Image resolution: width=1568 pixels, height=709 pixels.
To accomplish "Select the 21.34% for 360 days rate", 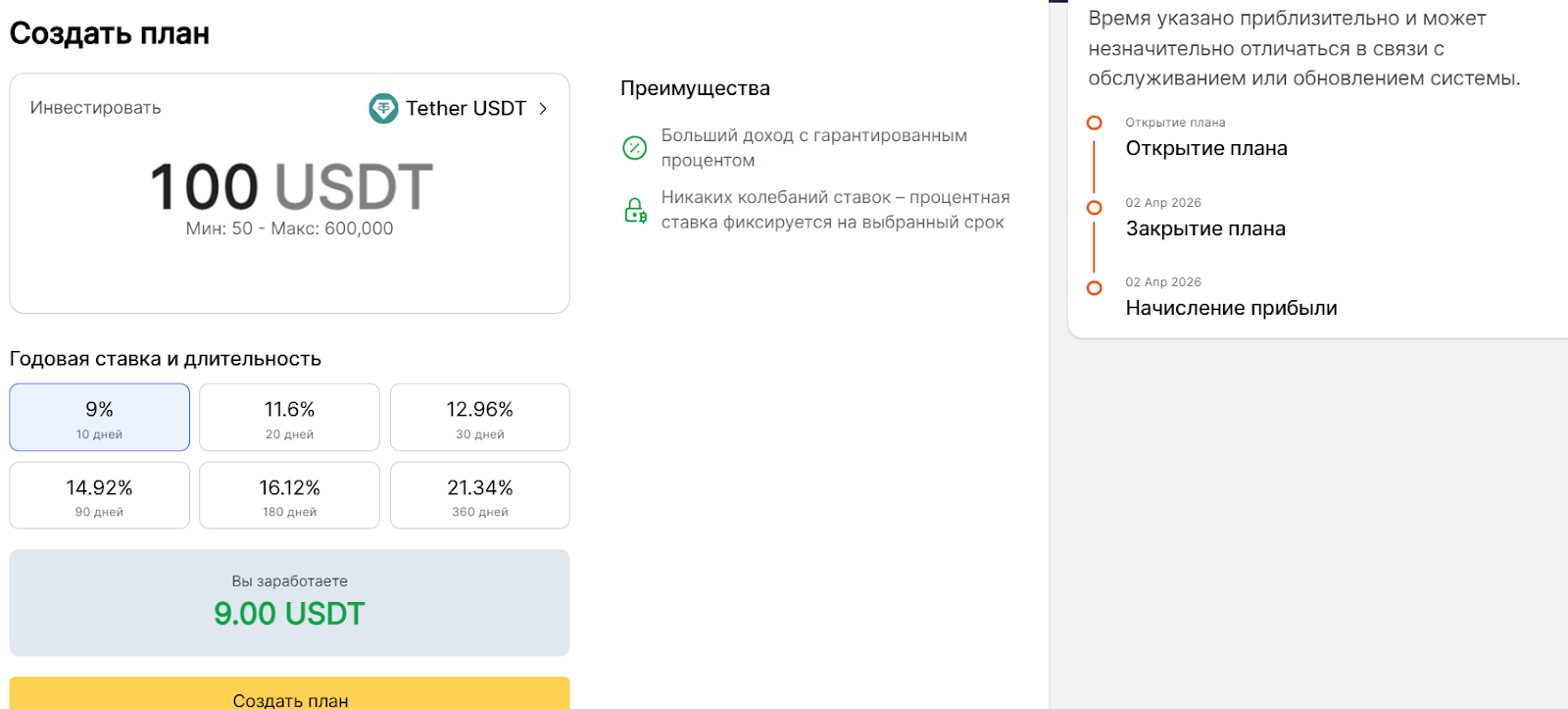I will tap(479, 496).
